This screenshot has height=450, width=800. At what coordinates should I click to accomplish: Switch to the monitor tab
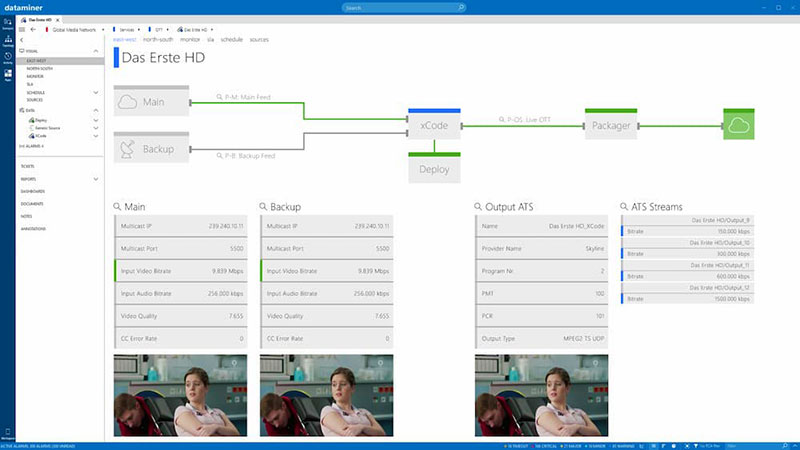[190, 39]
